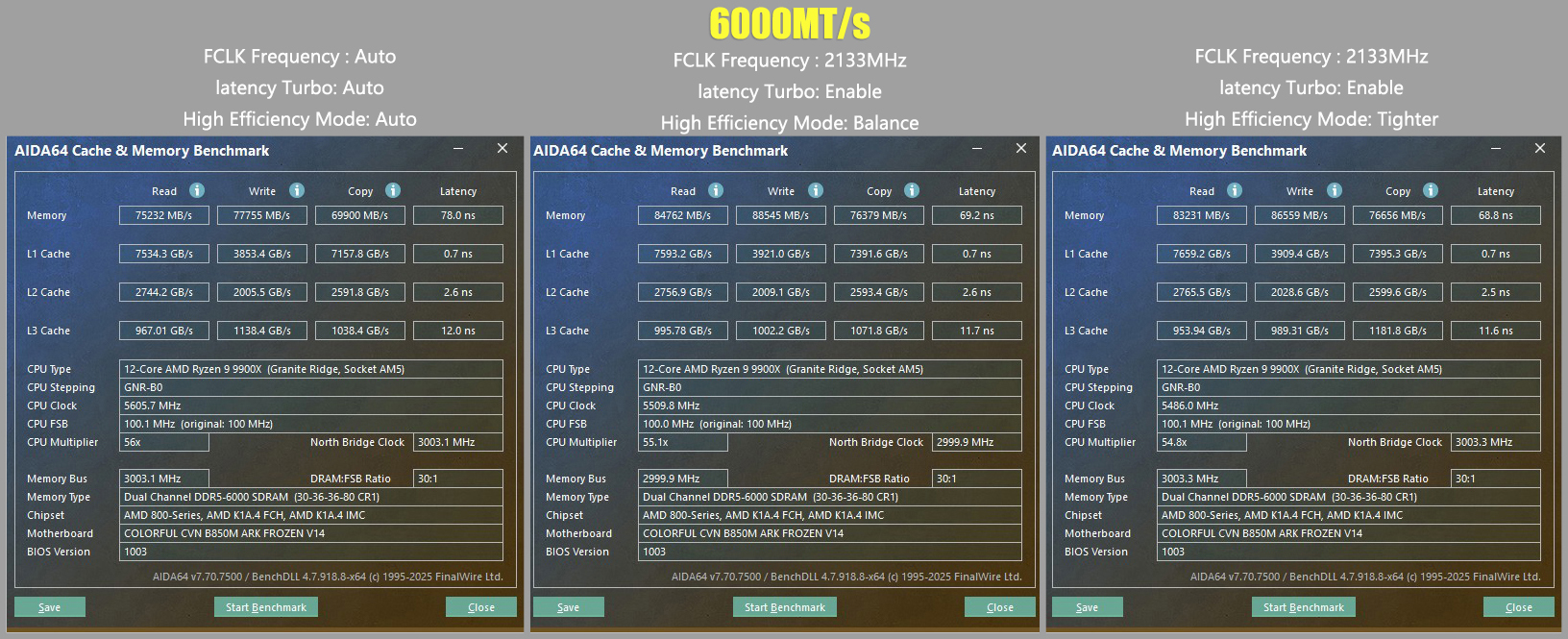The height and width of the screenshot is (639, 1568).
Task: Start Benchmark in right AIDA64 window
Action: (1304, 607)
